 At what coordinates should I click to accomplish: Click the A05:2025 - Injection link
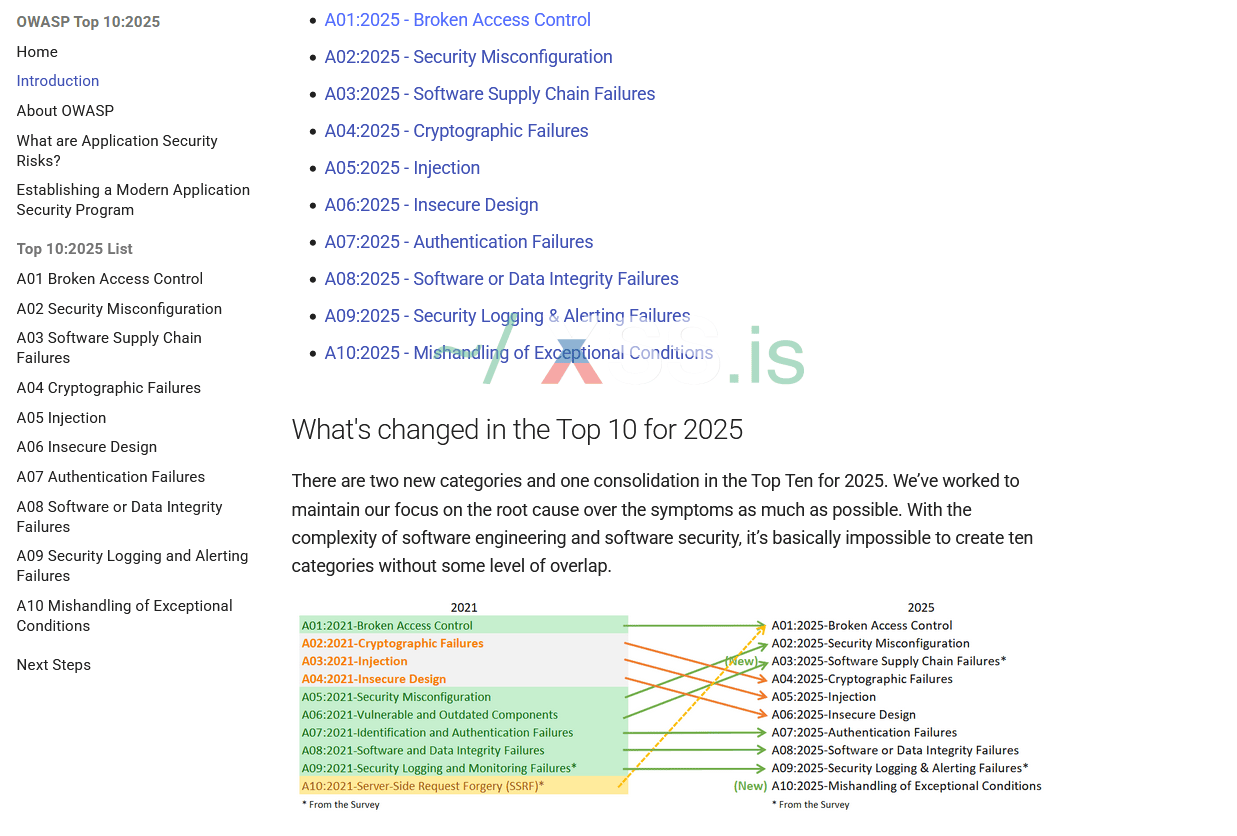point(402,168)
